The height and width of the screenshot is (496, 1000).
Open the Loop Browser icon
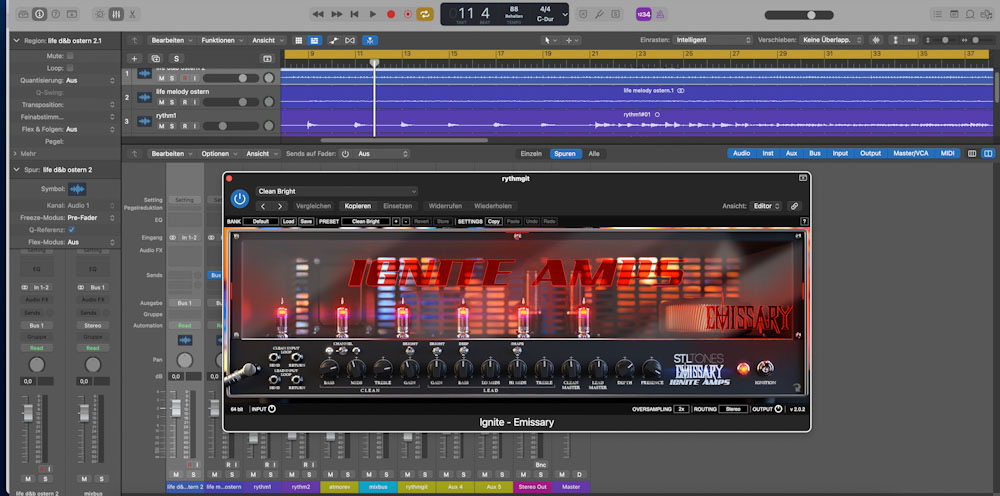coord(970,14)
